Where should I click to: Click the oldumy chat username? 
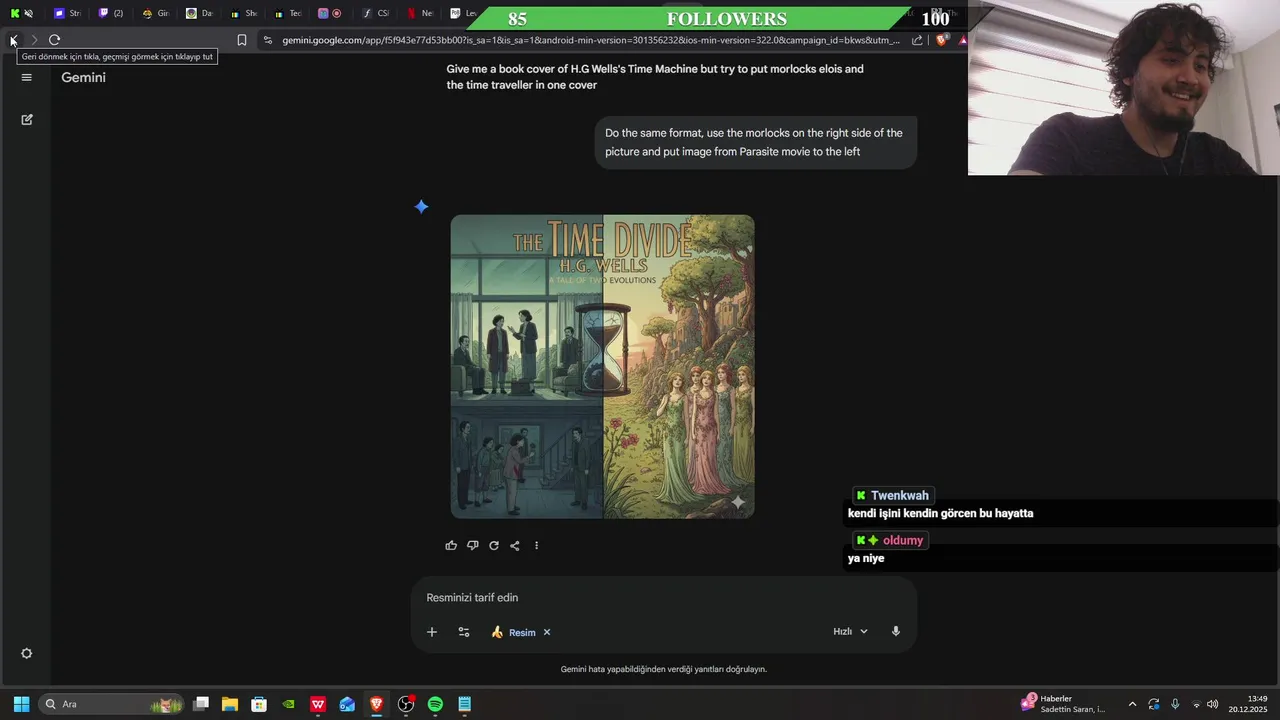(x=903, y=541)
